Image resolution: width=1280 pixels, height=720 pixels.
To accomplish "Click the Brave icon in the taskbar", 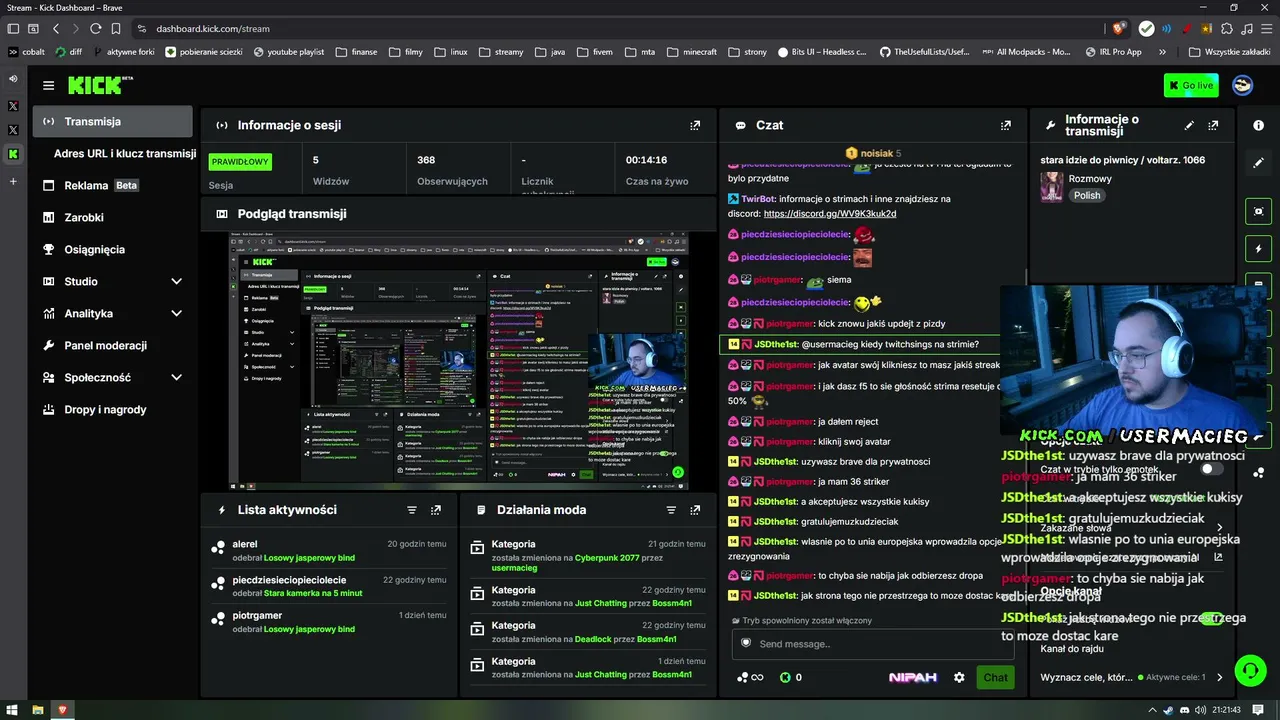I will (62, 710).
